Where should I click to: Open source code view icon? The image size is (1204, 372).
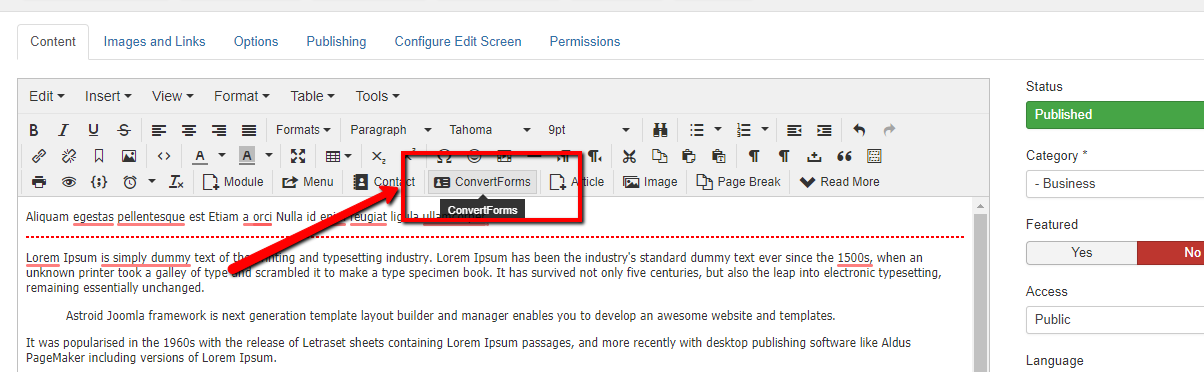164,156
